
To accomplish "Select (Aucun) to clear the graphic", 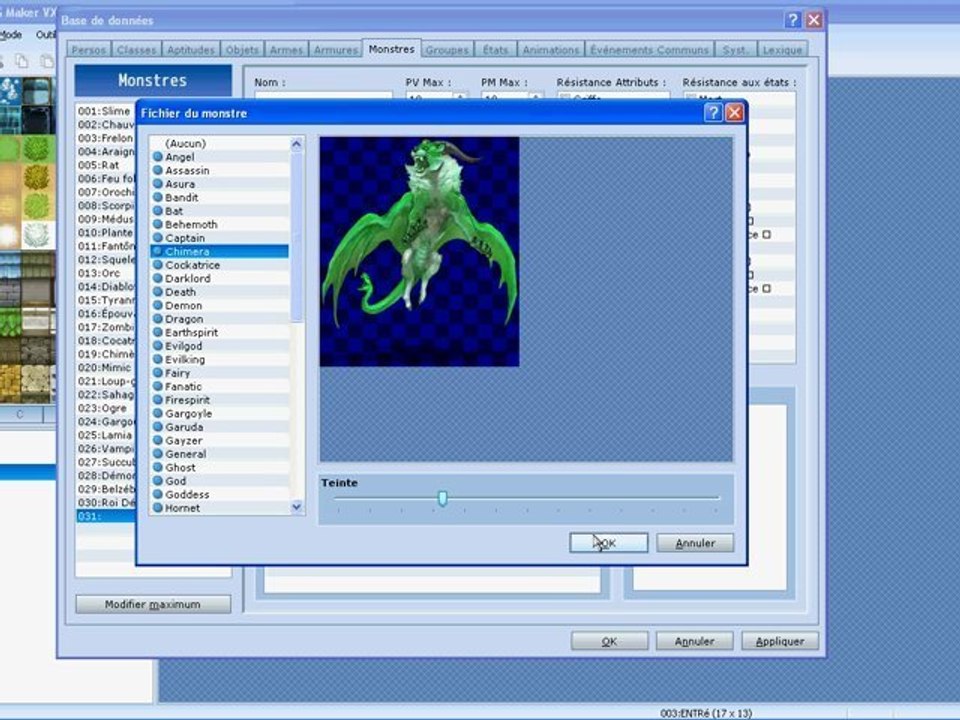I will (220, 143).
